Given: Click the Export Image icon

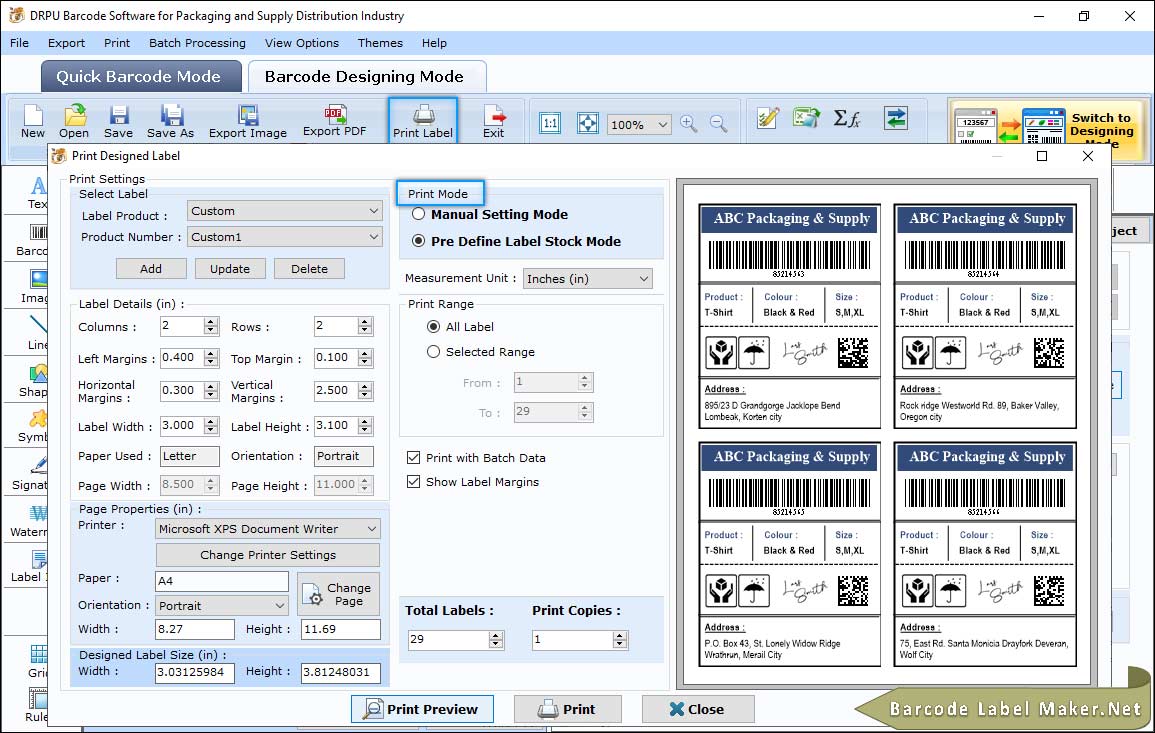Looking at the screenshot, I should click(x=248, y=122).
